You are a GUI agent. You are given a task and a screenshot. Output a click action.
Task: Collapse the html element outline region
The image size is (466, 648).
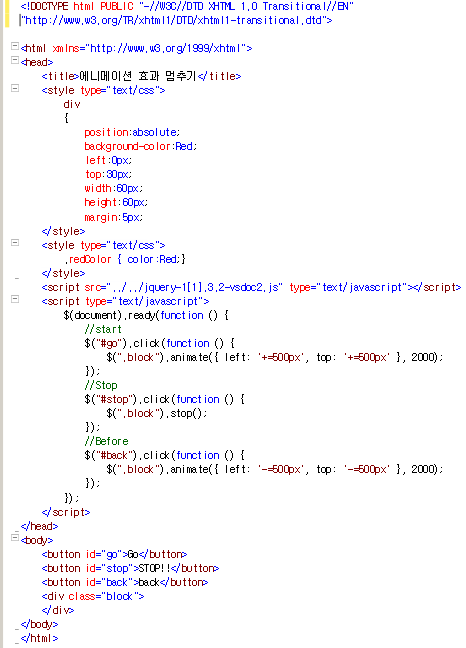click(15, 46)
